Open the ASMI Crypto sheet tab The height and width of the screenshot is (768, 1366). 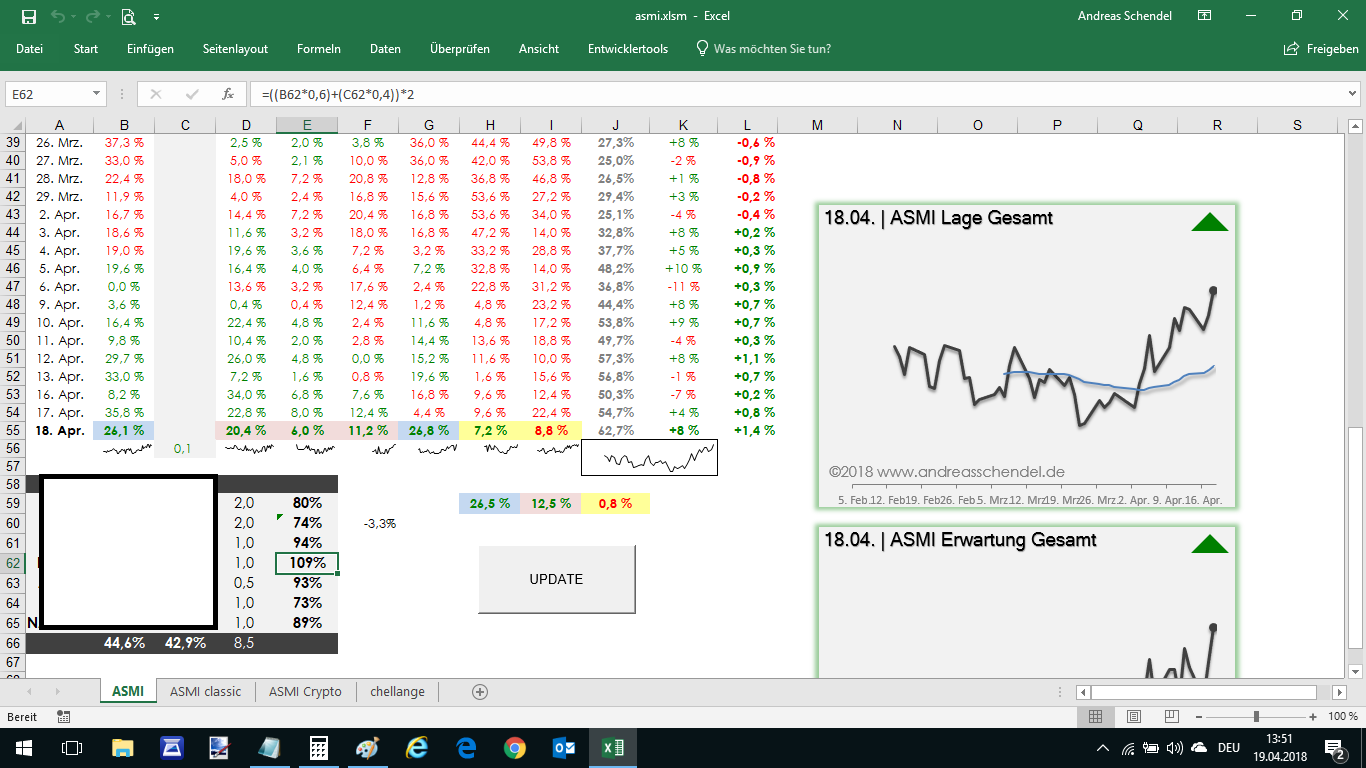[x=304, y=691]
